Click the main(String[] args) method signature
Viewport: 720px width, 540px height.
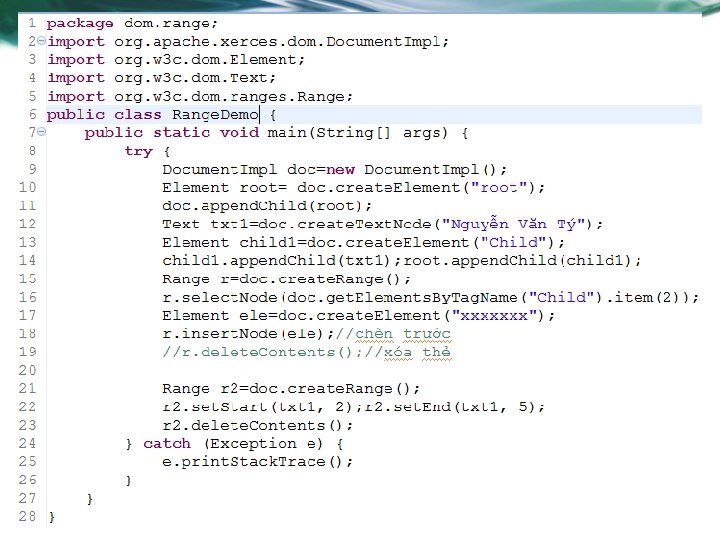357,133
